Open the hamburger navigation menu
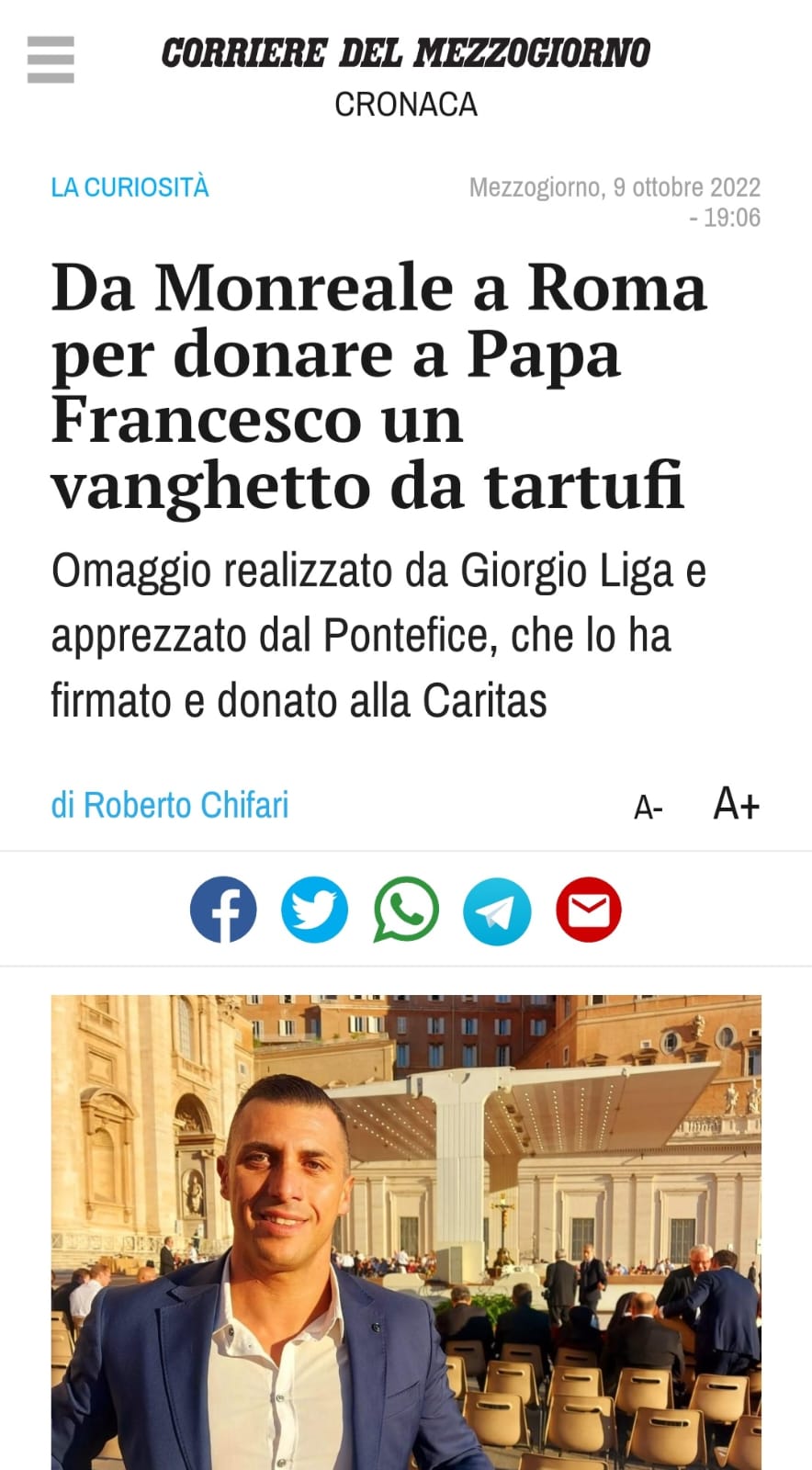This screenshot has height=1470, width=812. click(x=51, y=60)
